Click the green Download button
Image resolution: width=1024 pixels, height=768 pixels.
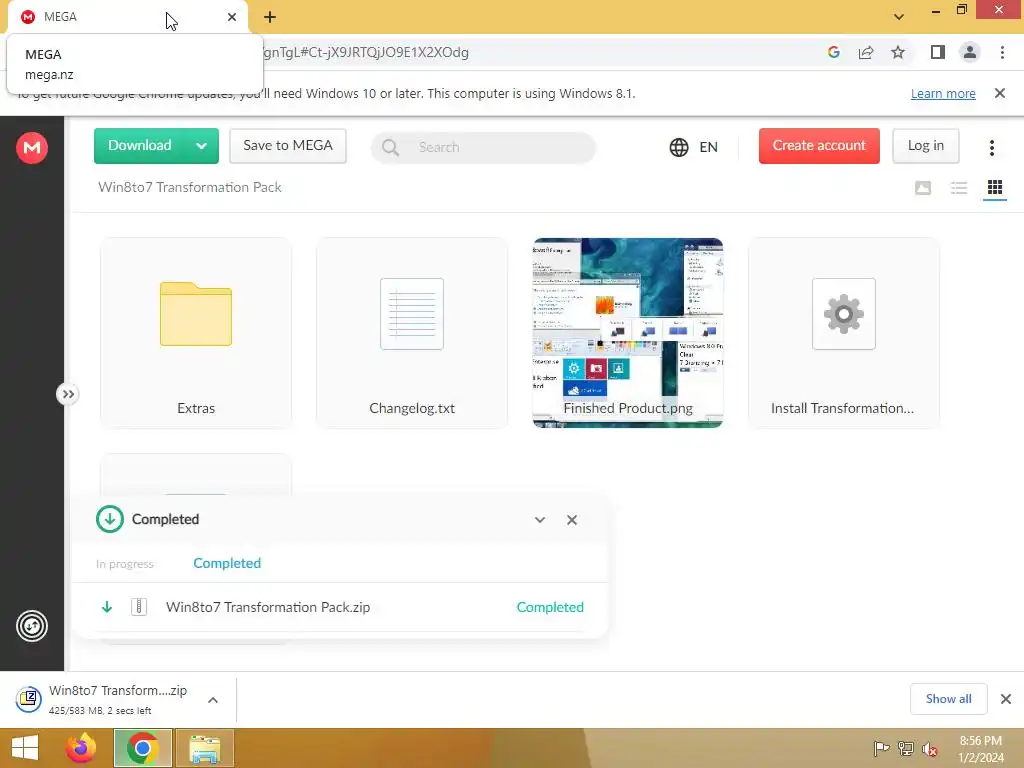point(140,146)
